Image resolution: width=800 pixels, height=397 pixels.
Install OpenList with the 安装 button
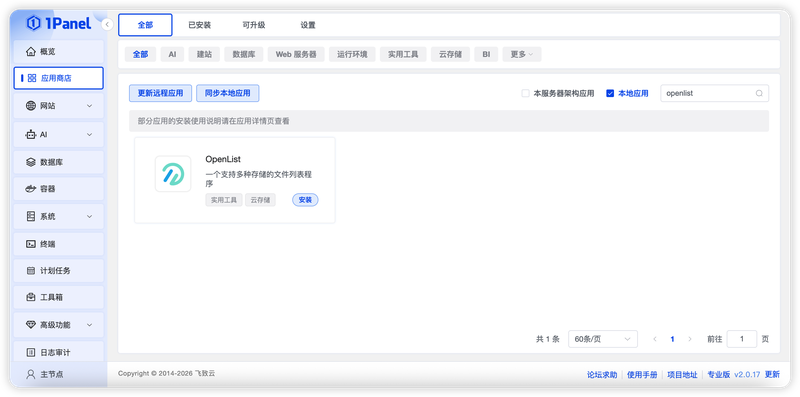pos(305,200)
